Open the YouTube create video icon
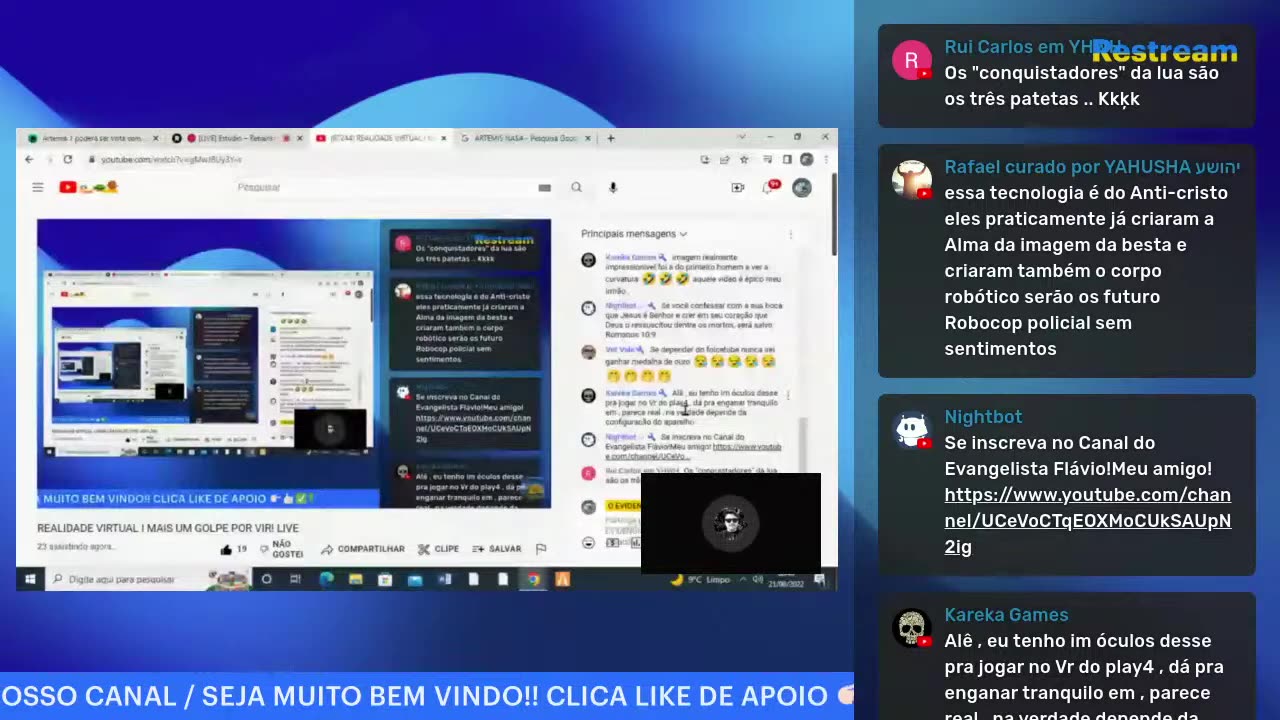 click(737, 187)
